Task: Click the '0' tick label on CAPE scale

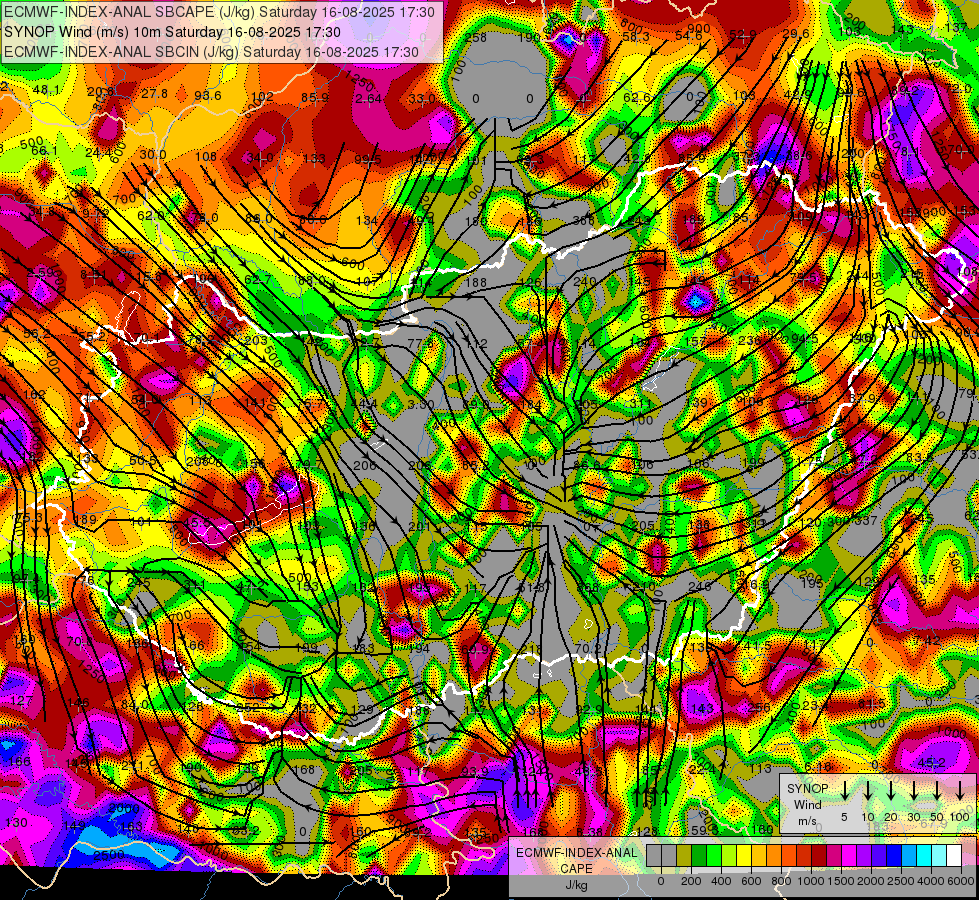Action: [661, 881]
